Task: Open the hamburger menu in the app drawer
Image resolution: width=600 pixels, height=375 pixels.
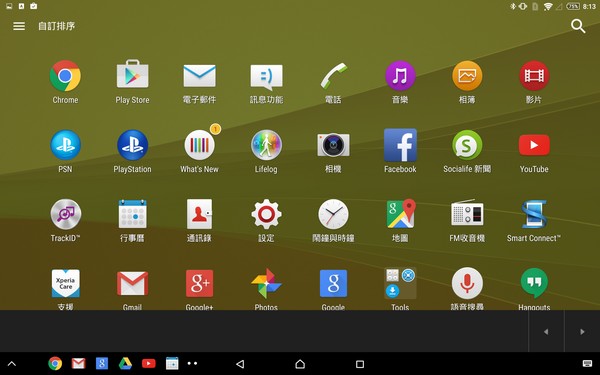Action: click(x=19, y=26)
